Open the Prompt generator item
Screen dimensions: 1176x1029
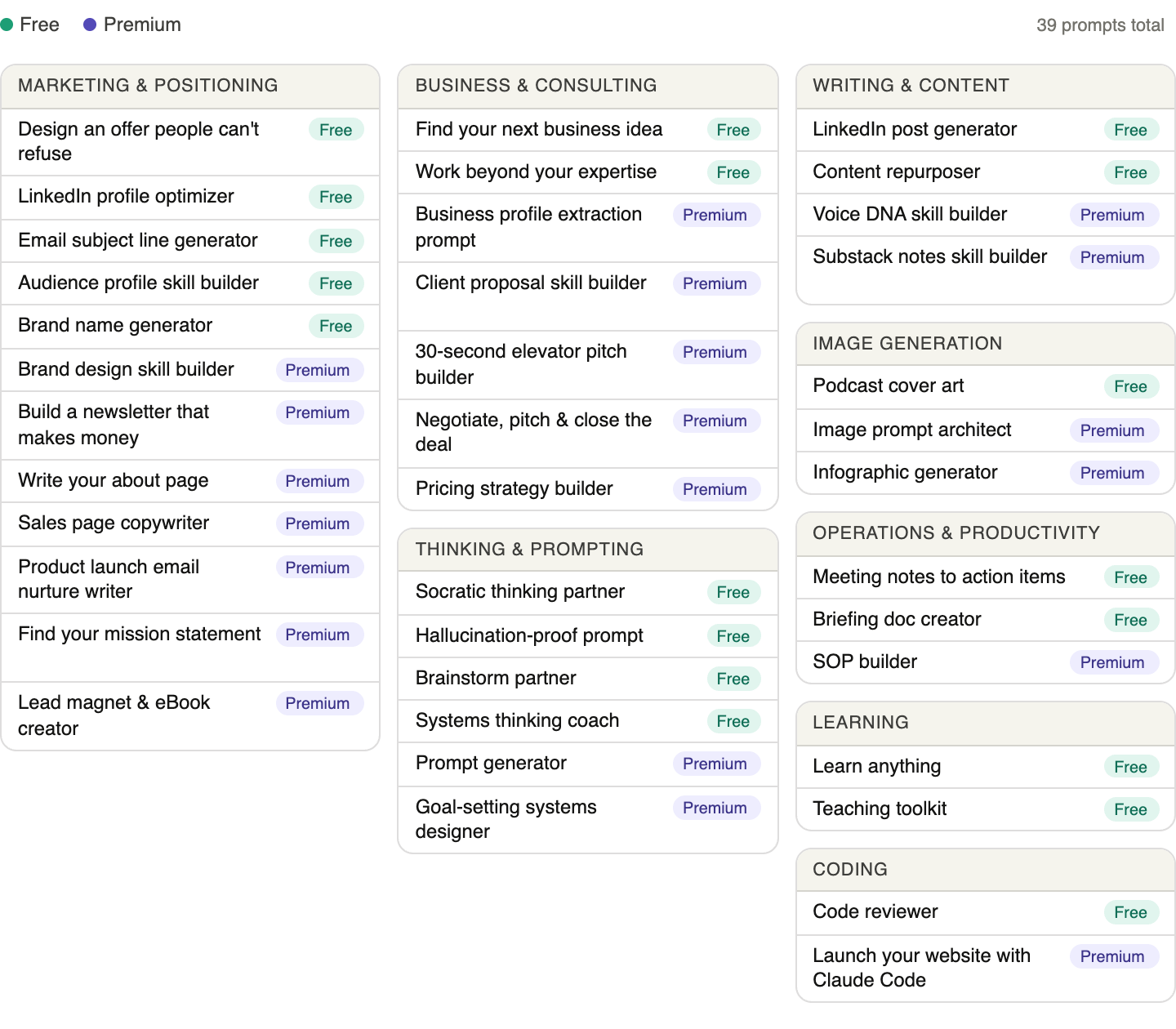[587, 764]
